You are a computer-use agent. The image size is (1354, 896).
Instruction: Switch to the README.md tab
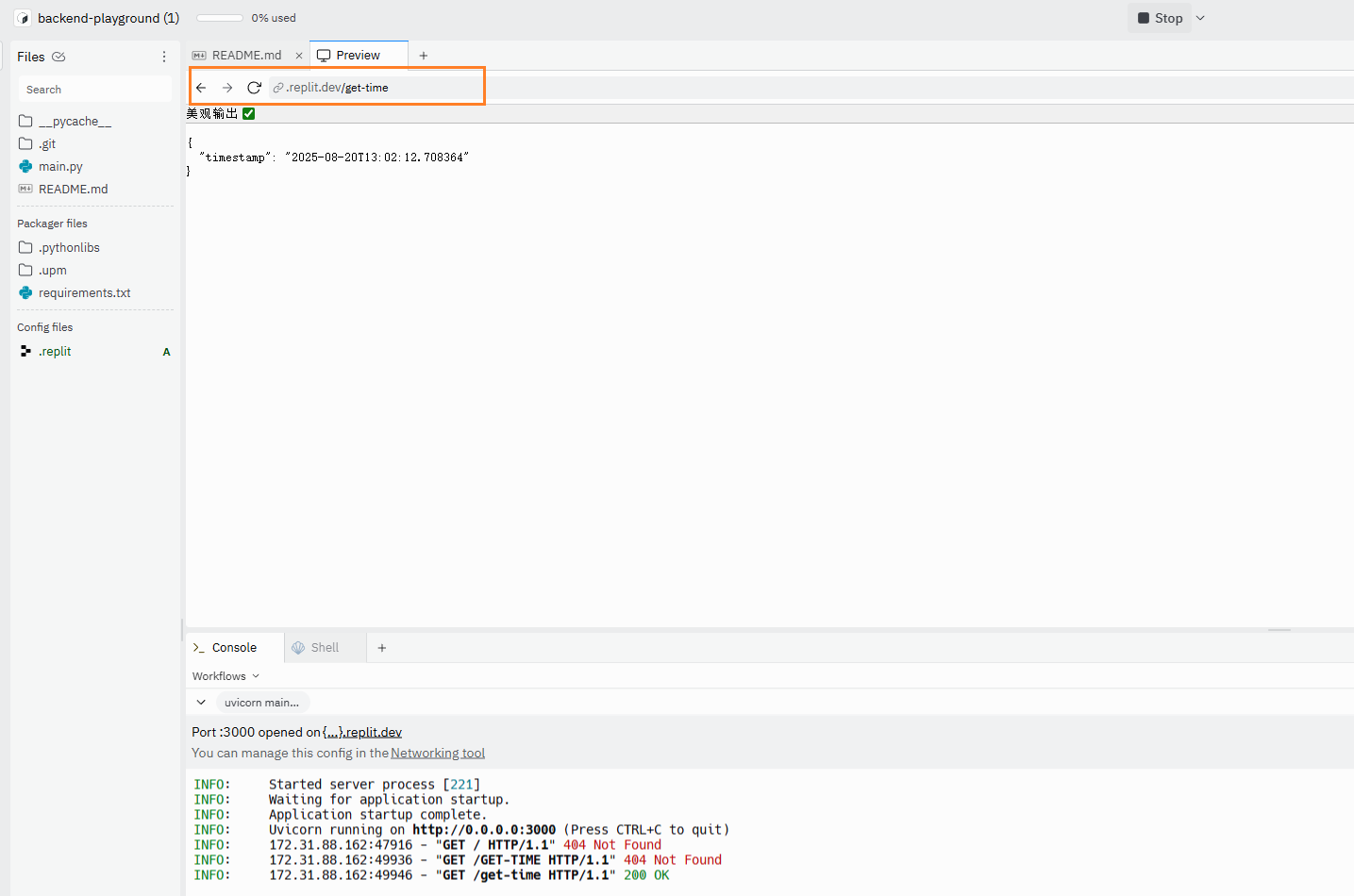click(245, 56)
